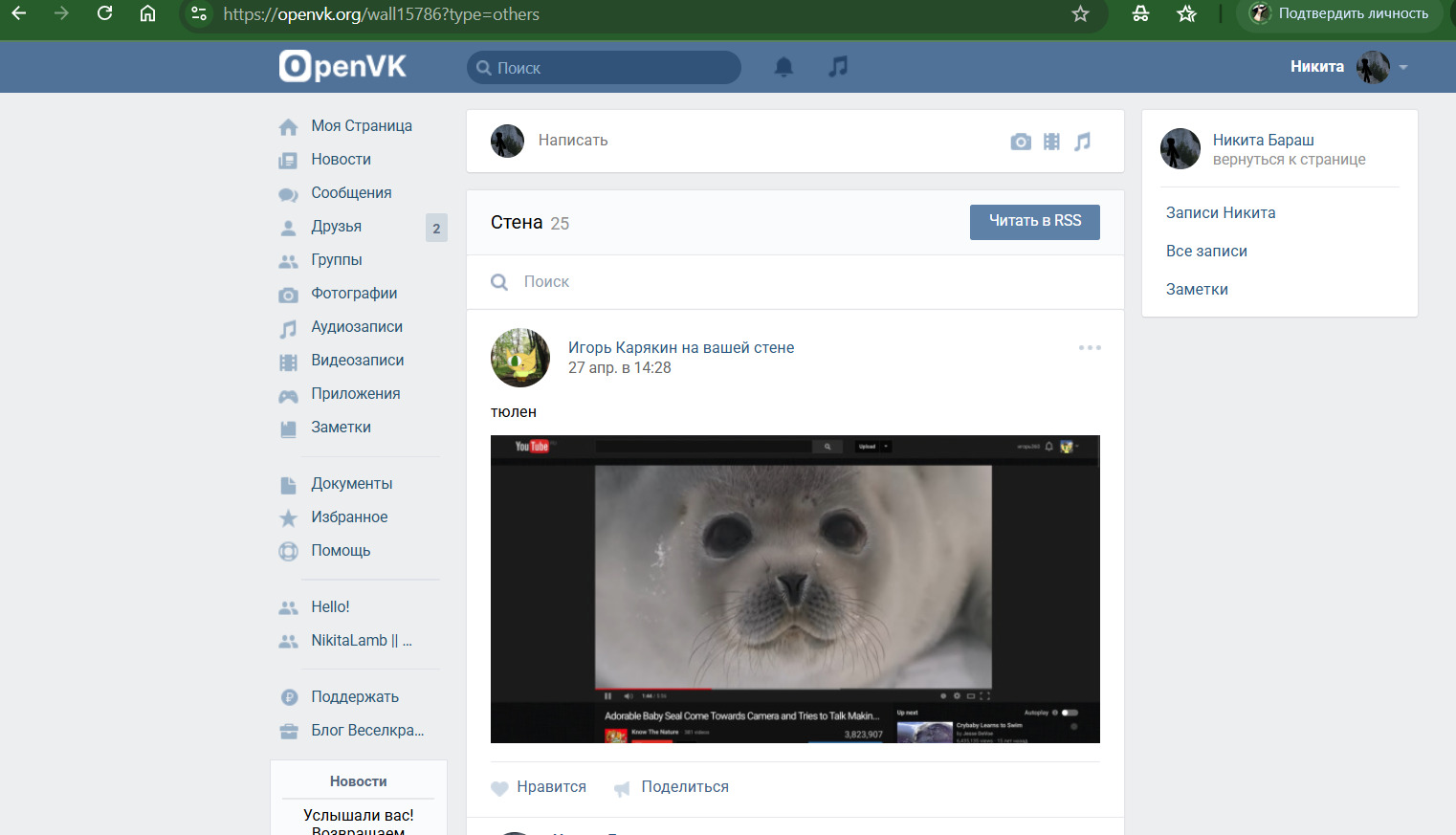Open post options three-dots menu
Image resolution: width=1456 pixels, height=835 pixels.
[1090, 347]
